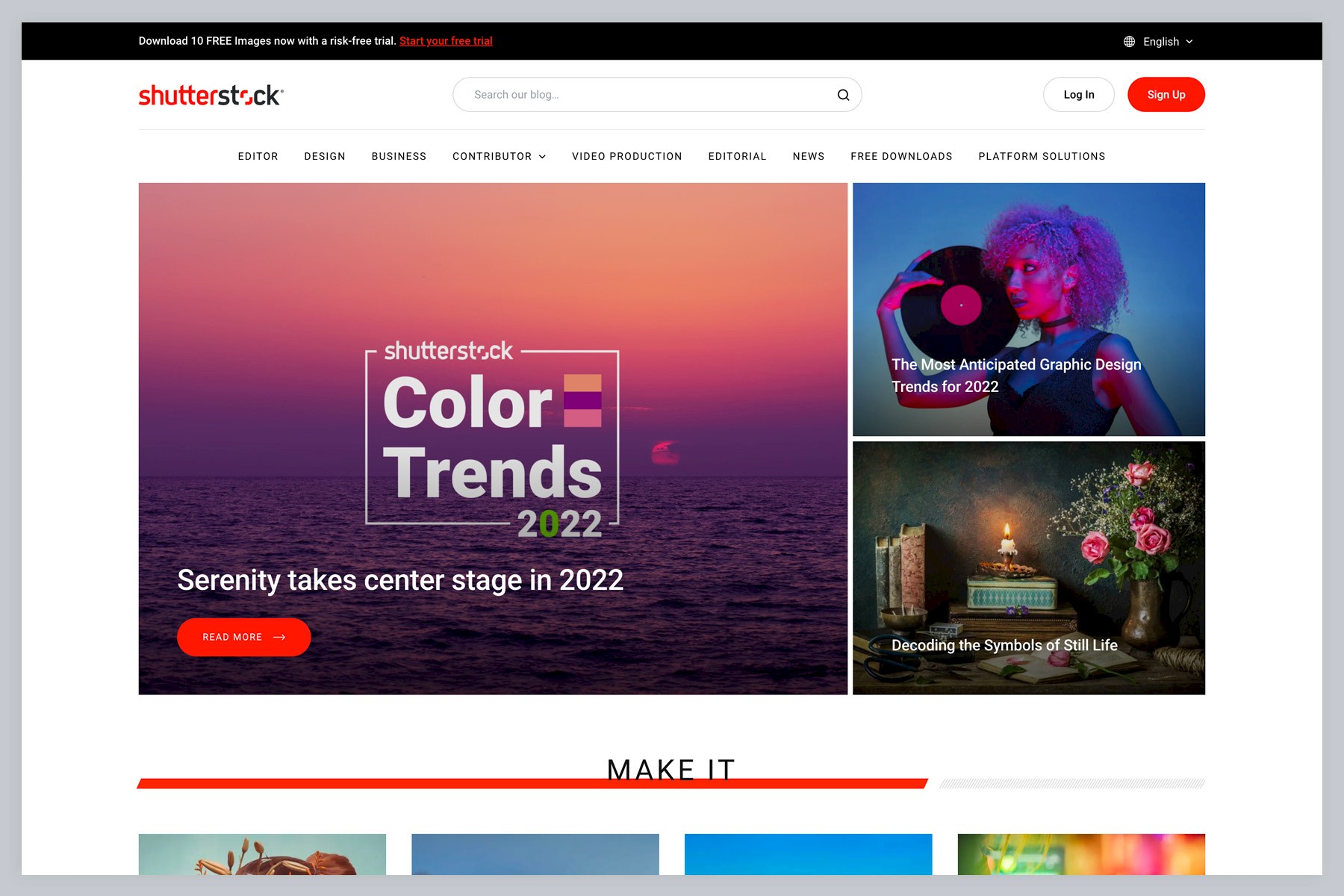This screenshot has width=1344, height=896.
Task: Click the color palette swatch in Color Trends
Action: coord(582,400)
